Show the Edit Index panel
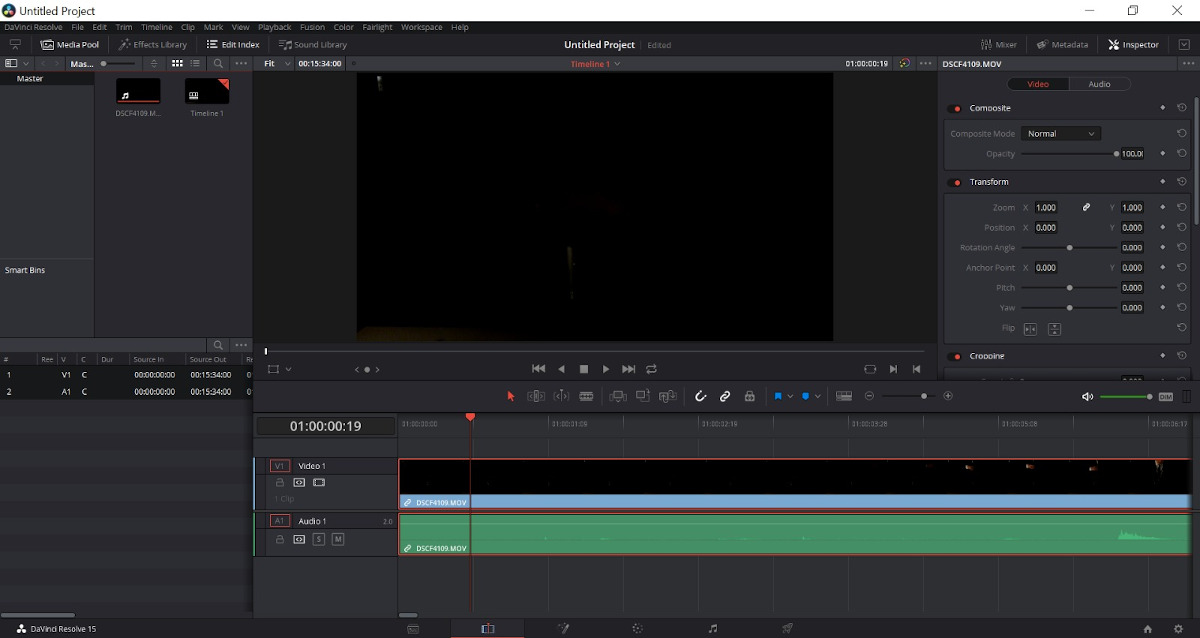 coord(233,44)
